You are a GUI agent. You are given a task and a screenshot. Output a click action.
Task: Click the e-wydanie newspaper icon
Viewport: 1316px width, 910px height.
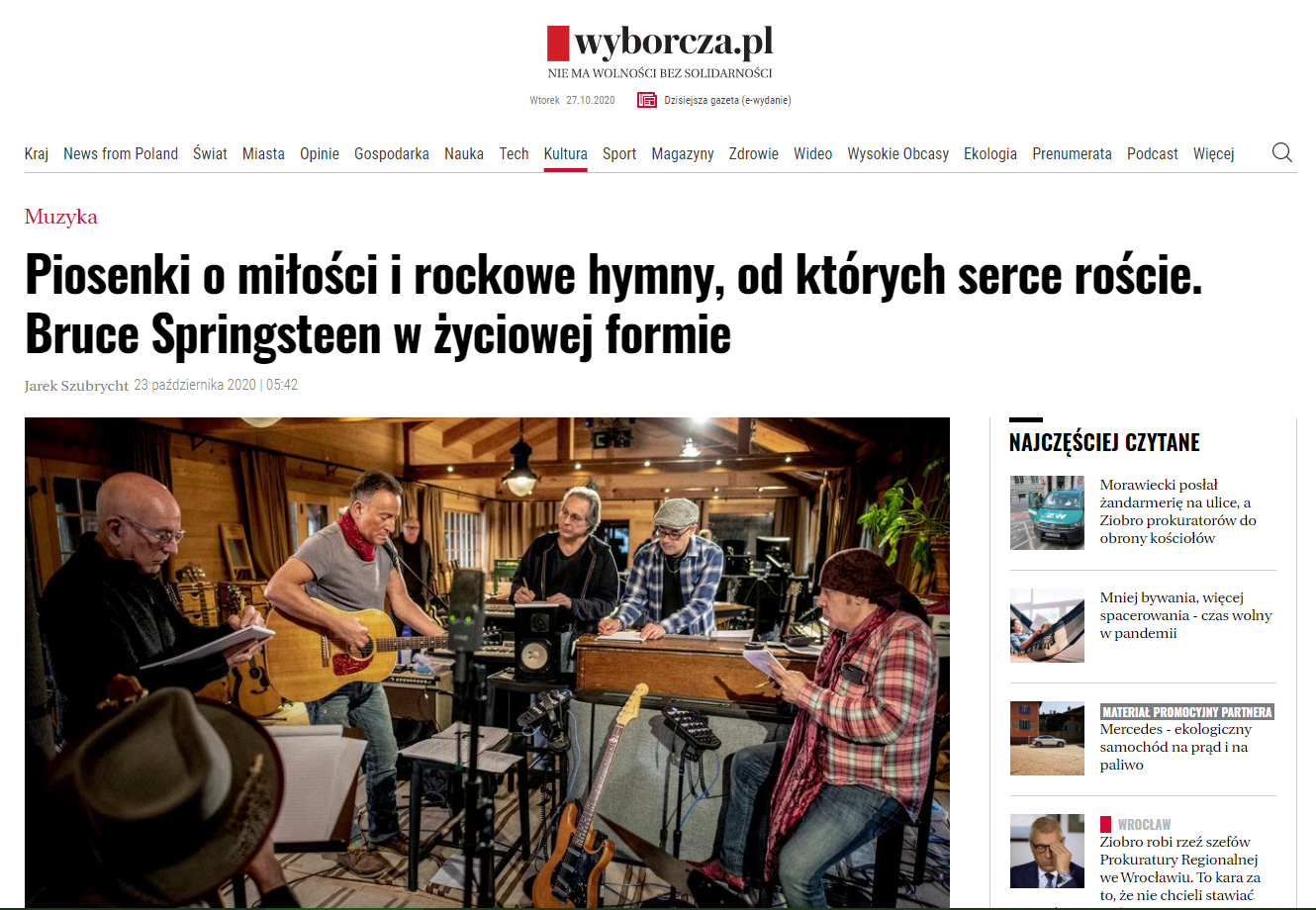647,100
